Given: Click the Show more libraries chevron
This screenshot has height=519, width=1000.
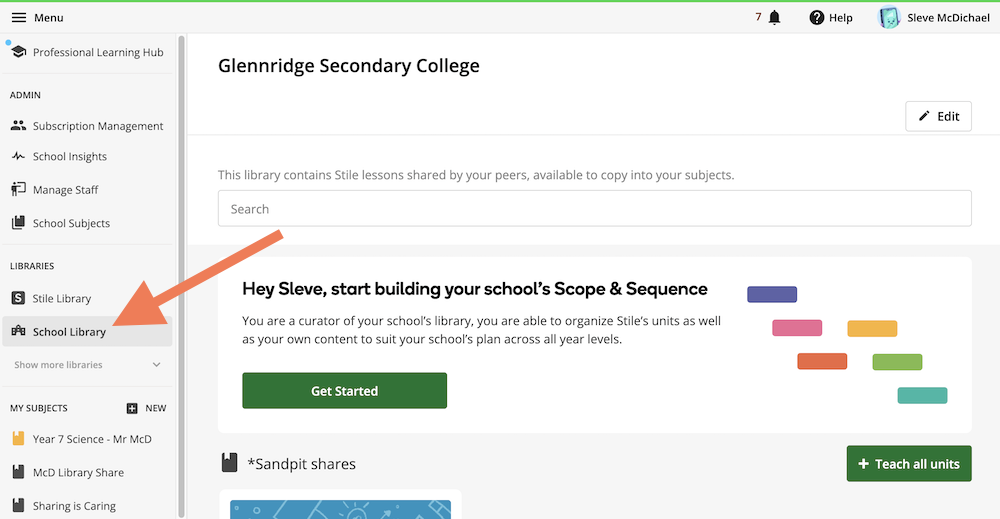Looking at the screenshot, I should 156,365.
